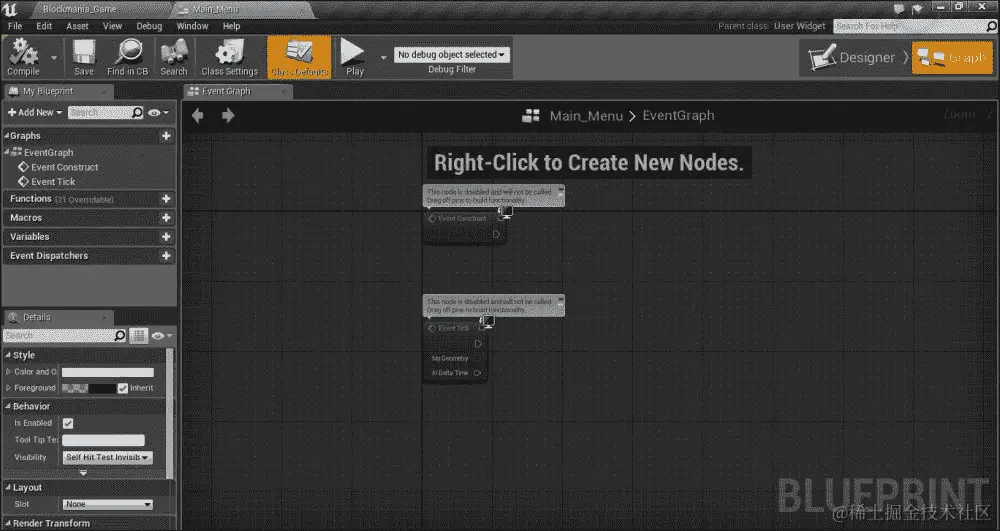Open the Compile options dropdown arrow
1000x531 pixels.
(54, 57)
